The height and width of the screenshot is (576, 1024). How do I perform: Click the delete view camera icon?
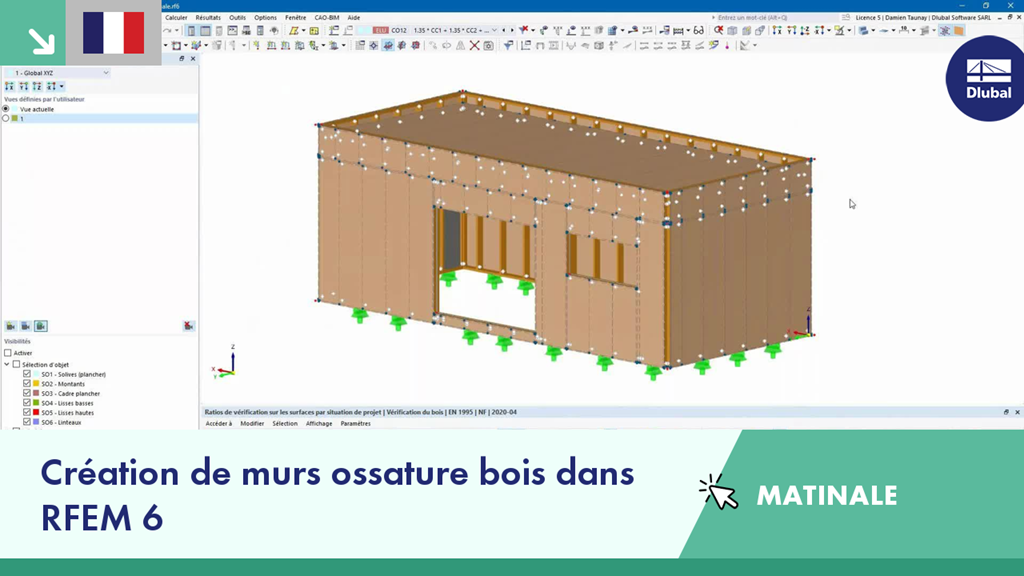click(x=188, y=326)
